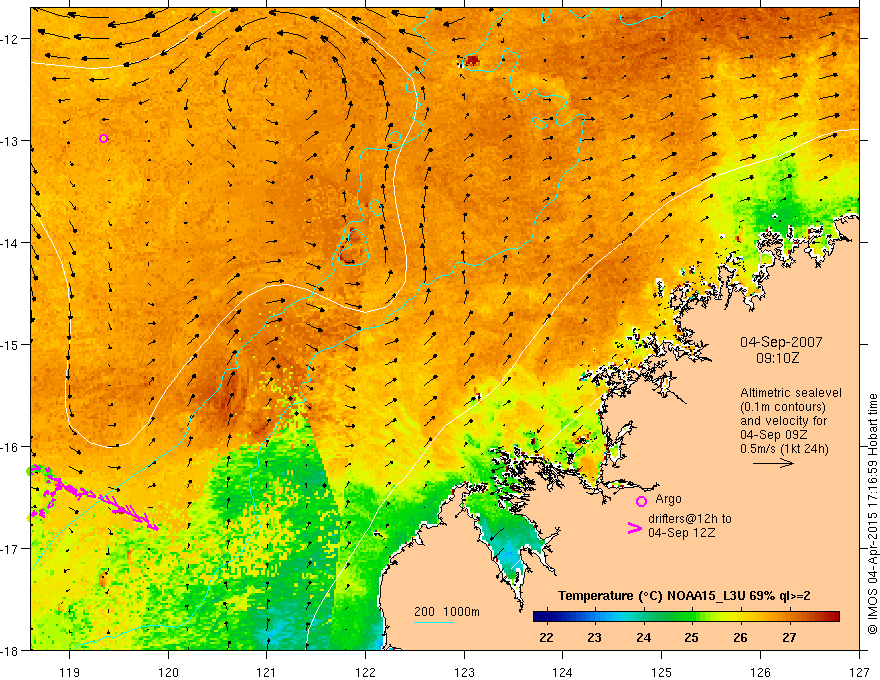The image size is (880, 680).
Task: Click the 'drifters@12h to' legend text
Action: 690,519
